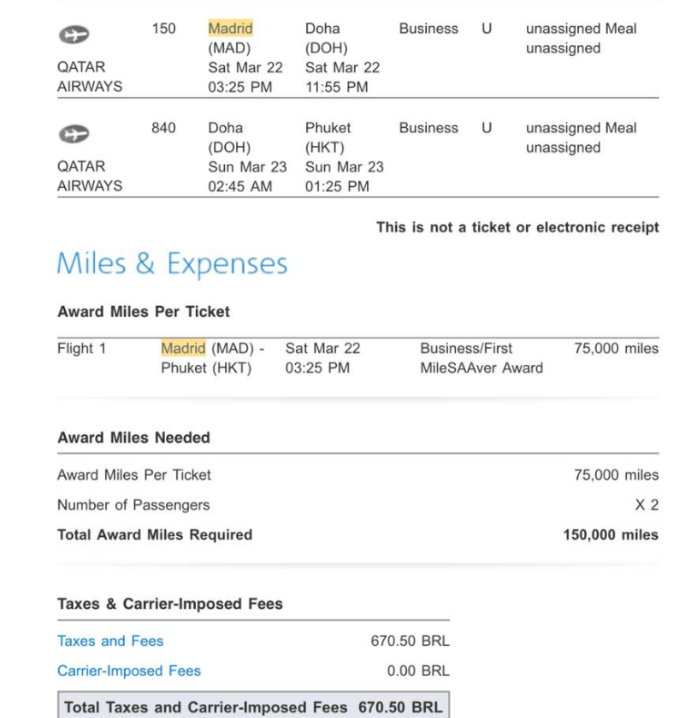Click the 'not a ticket or electronic receipt' notice
678x718 pixels.
tap(517, 228)
